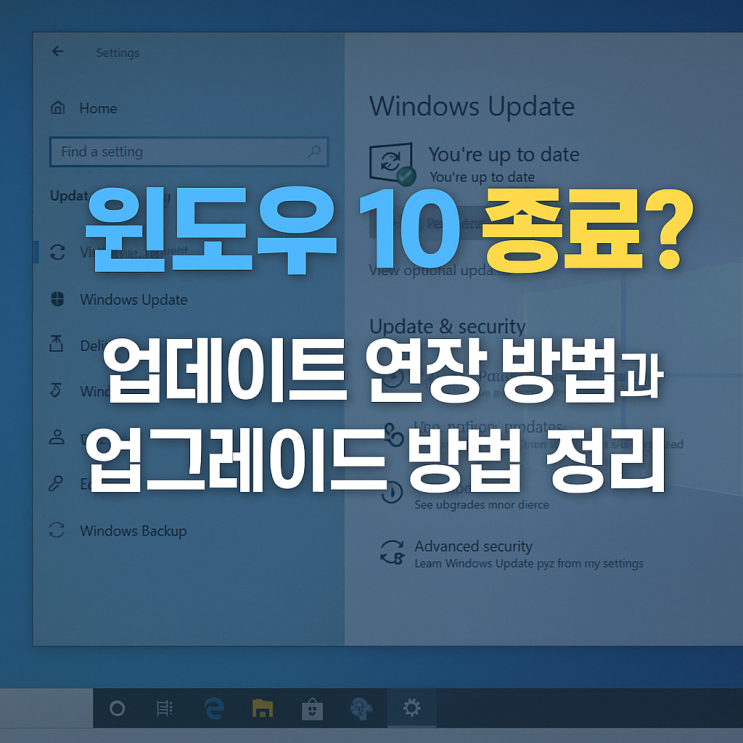
Task: Open Microsoft Store from the taskbar
Action: point(312,708)
